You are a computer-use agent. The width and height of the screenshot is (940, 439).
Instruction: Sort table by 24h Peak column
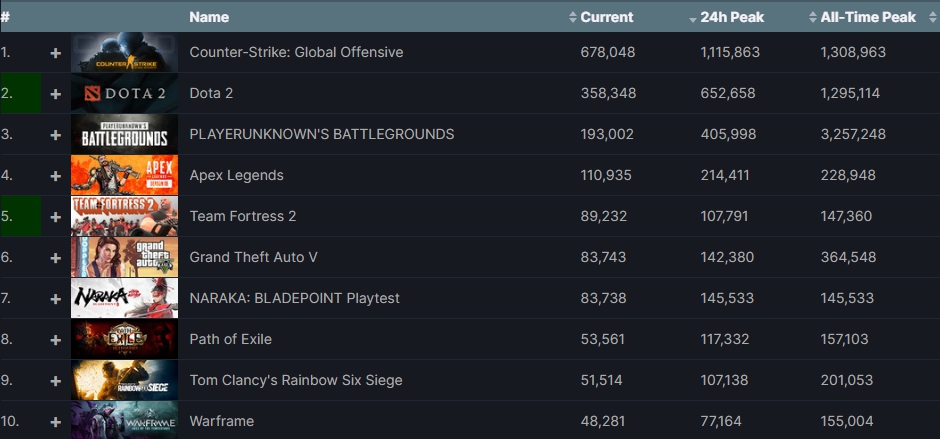(729, 17)
